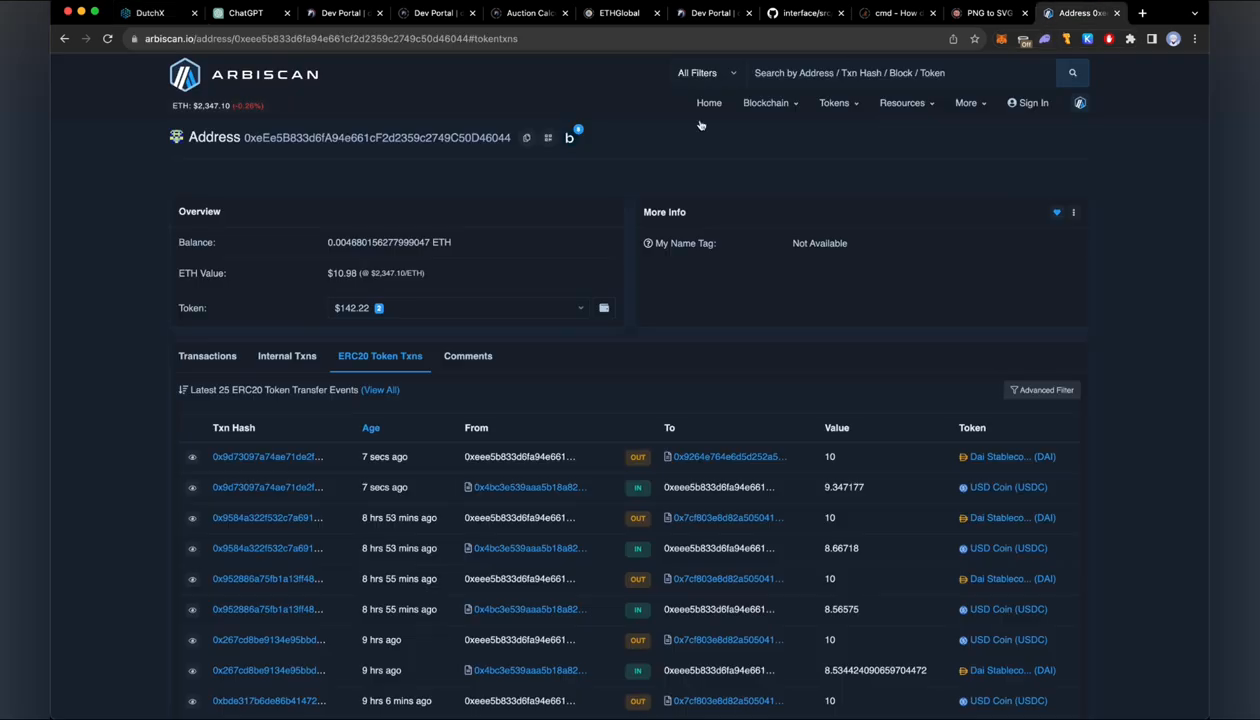
Task: Click the Txn Hash column header
Action: [x=233, y=428]
